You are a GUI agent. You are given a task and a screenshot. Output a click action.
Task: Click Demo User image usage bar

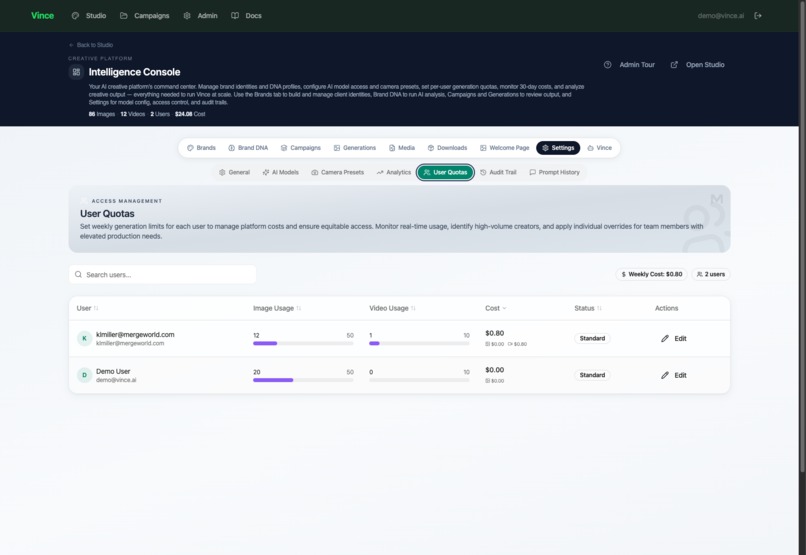click(303, 380)
